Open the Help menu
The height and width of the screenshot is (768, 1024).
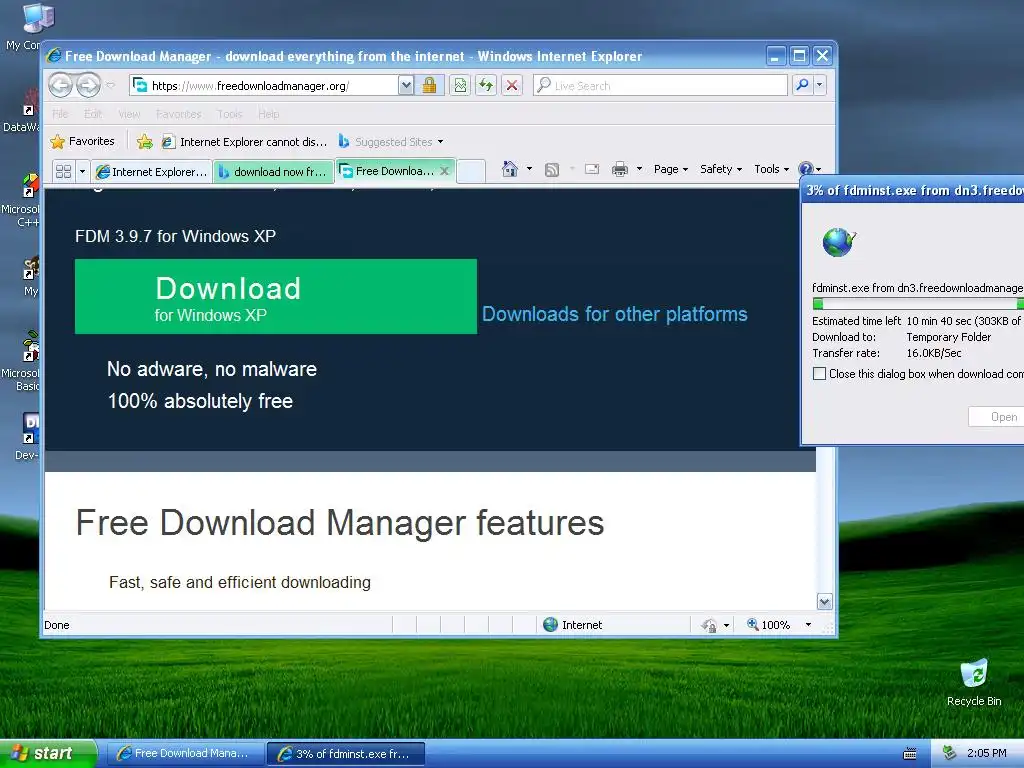coord(268,114)
